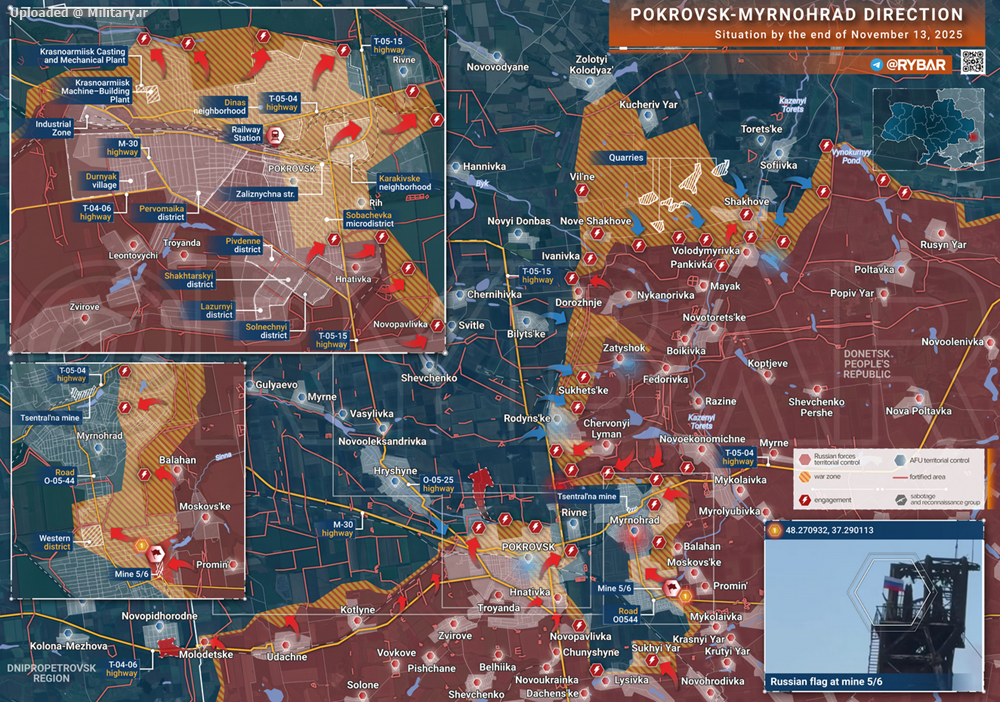Click the AFU territorial control legend hexagon

pos(901,460)
